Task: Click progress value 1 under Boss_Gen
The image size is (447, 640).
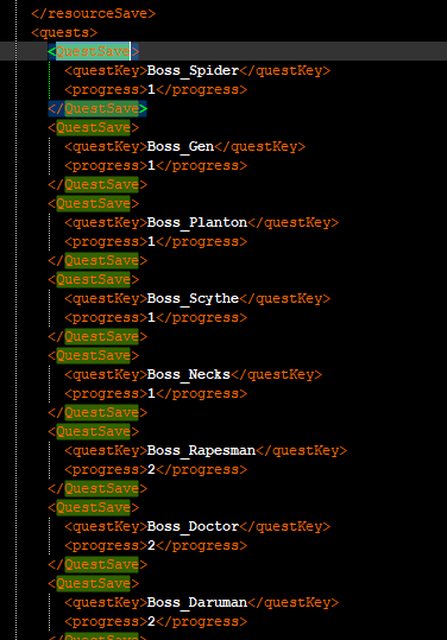Action: point(151,165)
